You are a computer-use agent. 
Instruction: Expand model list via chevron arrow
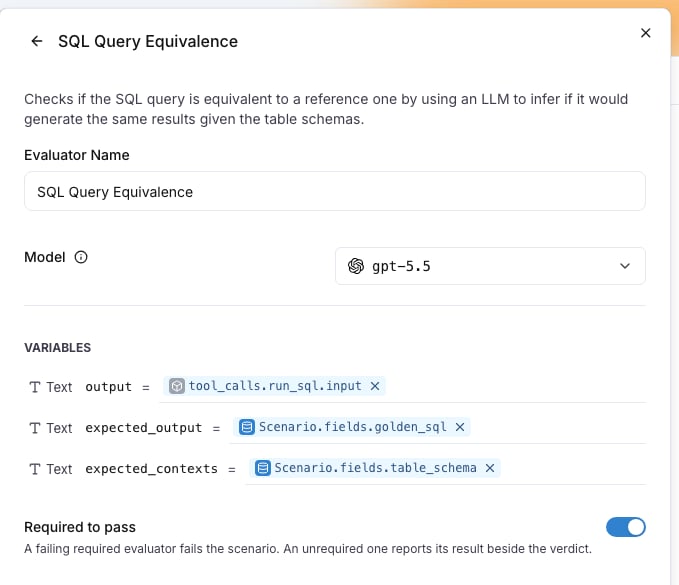click(624, 266)
